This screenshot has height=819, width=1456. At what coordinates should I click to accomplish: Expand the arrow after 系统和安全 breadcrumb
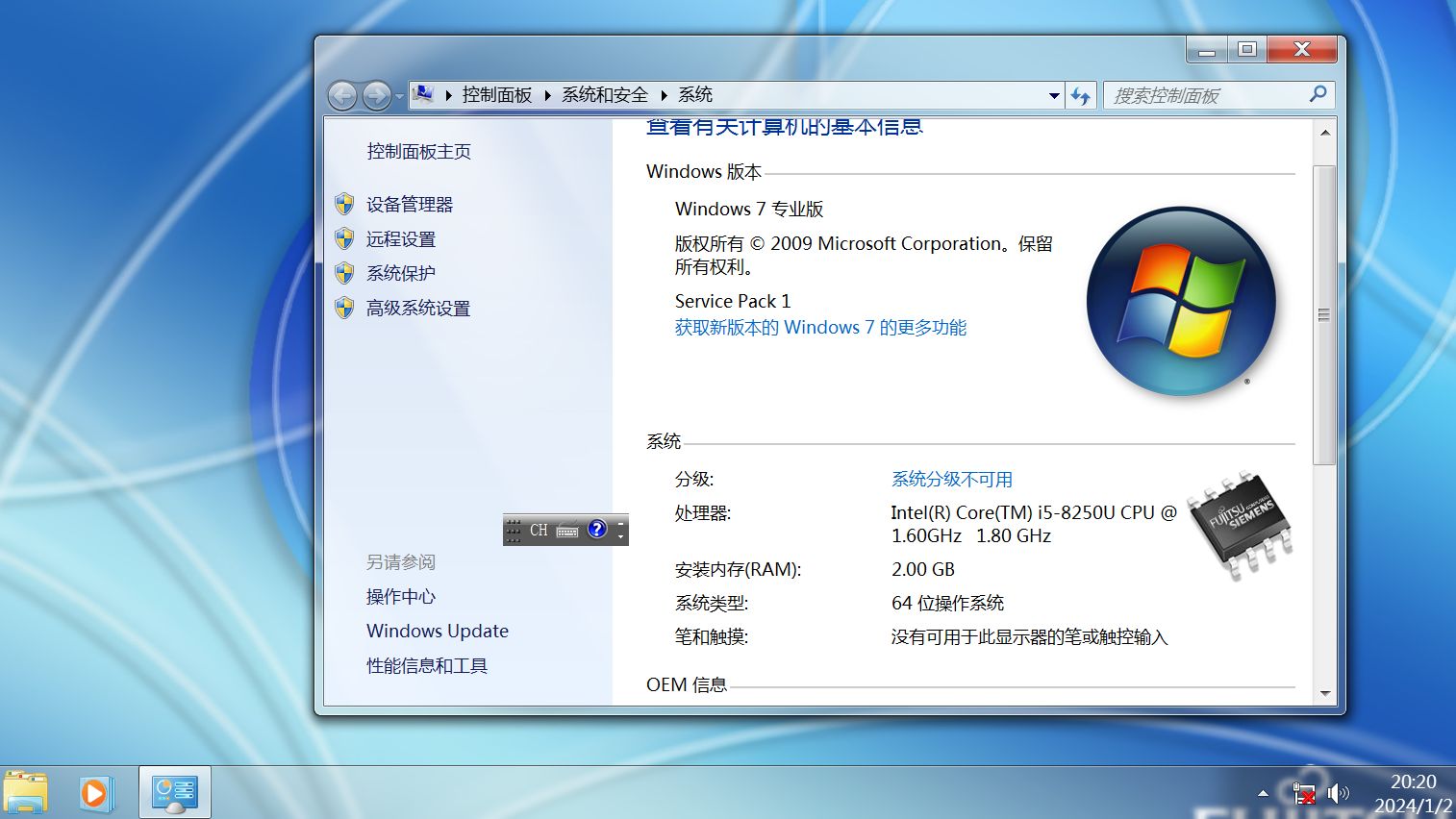point(664,95)
